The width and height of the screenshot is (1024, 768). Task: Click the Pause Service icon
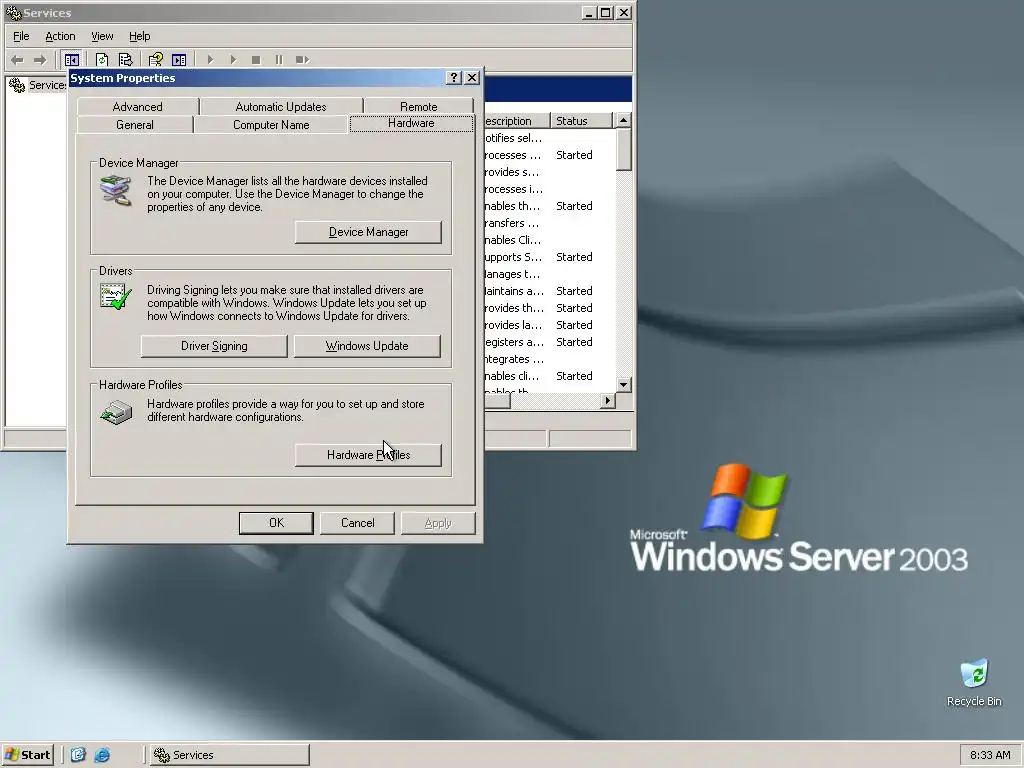coord(279,60)
